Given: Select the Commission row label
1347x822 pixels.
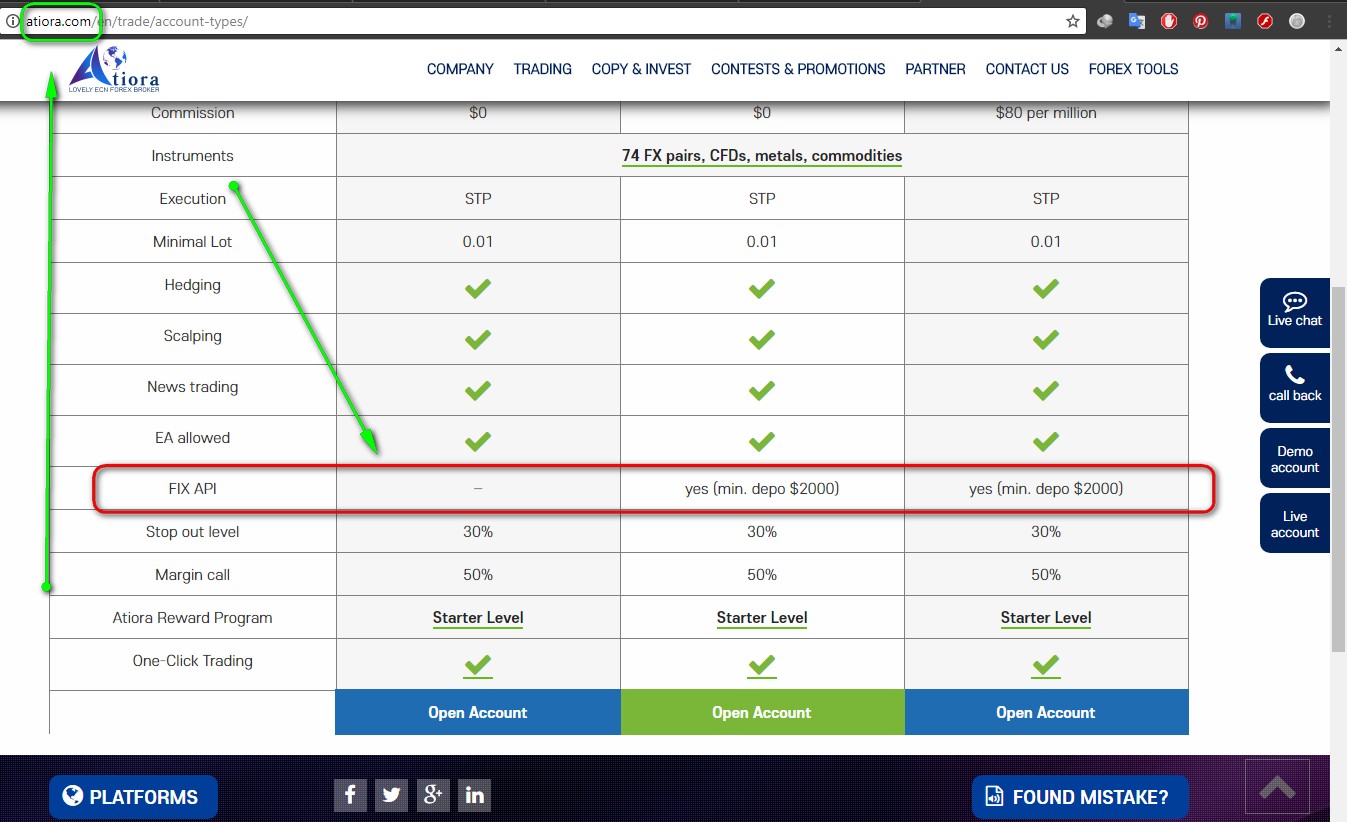Looking at the screenshot, I should click(193, 113).
